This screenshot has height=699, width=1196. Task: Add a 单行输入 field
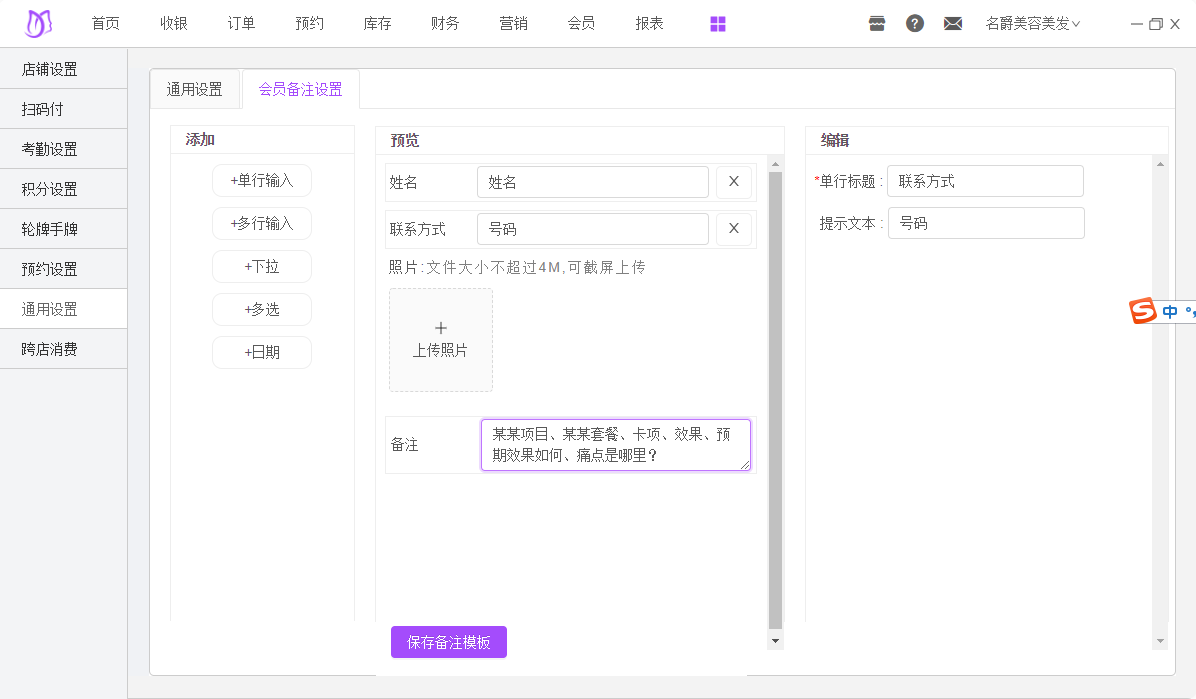[262, 181]
